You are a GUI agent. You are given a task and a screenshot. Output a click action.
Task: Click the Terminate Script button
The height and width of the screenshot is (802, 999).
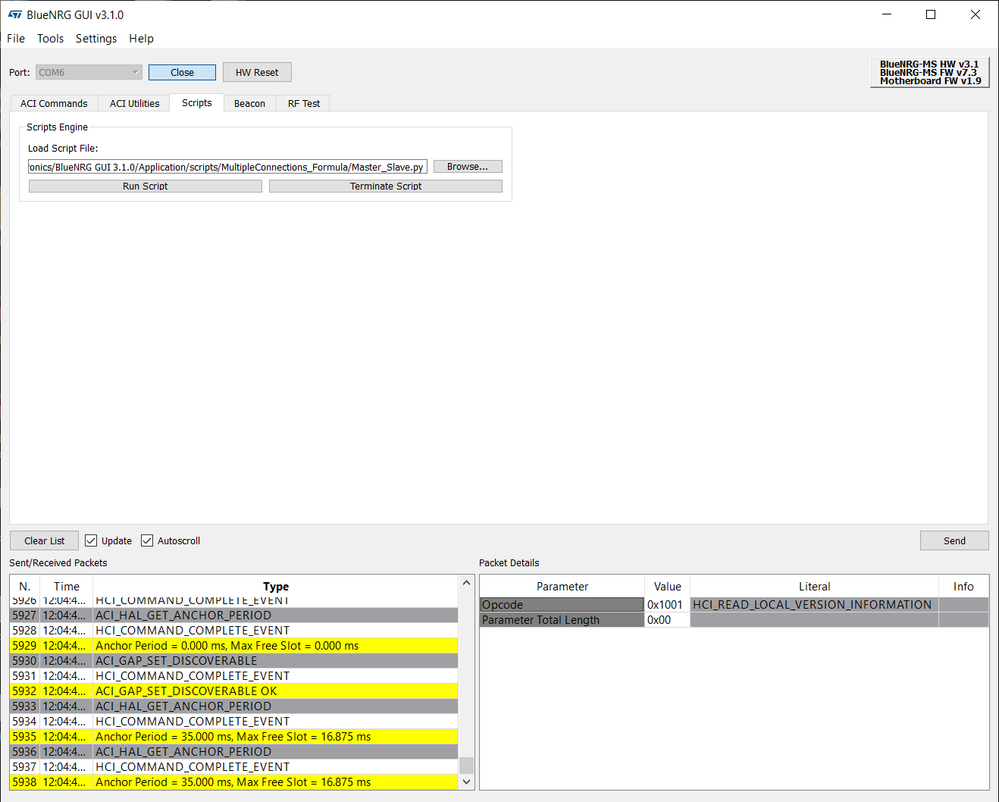pyautogui.click(x=385, y=186)
